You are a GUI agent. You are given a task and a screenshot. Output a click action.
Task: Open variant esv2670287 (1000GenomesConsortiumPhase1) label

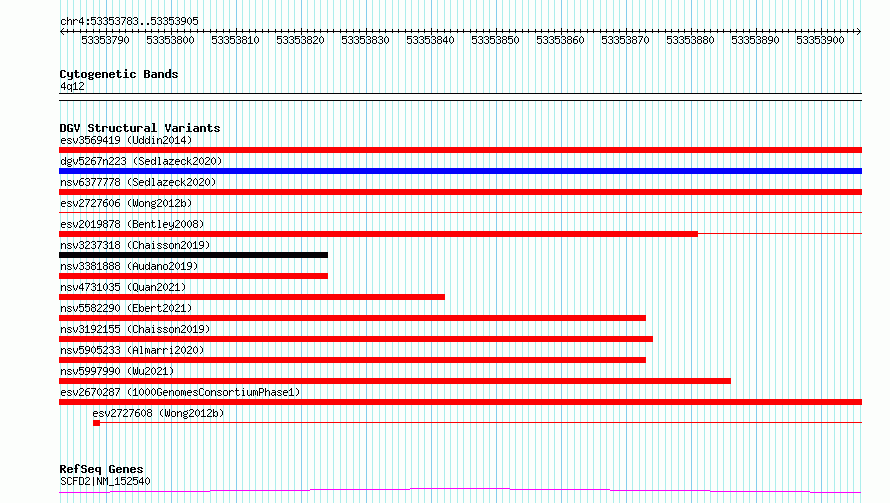pyautogui.click(x=180, y=392)
